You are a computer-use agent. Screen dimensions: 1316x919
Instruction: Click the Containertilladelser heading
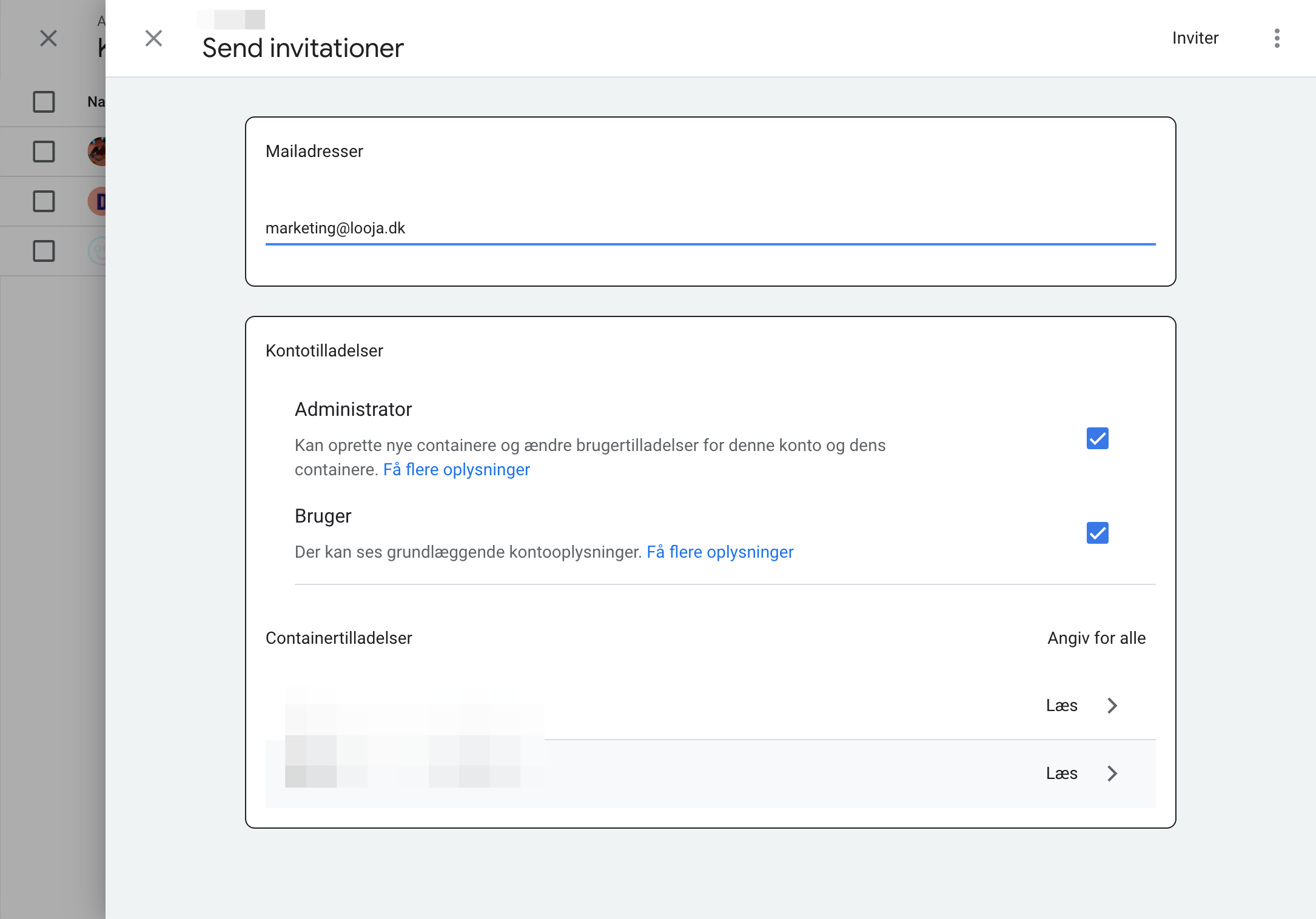338,638
